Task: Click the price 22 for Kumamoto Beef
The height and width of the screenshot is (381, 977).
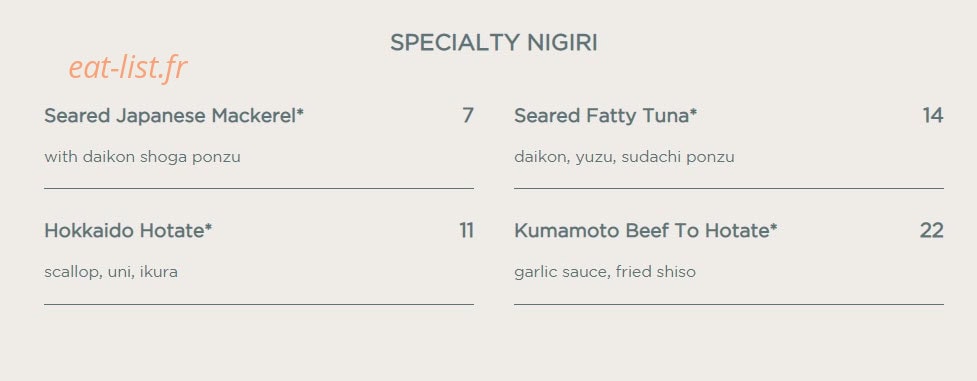Action: (932, 231)
